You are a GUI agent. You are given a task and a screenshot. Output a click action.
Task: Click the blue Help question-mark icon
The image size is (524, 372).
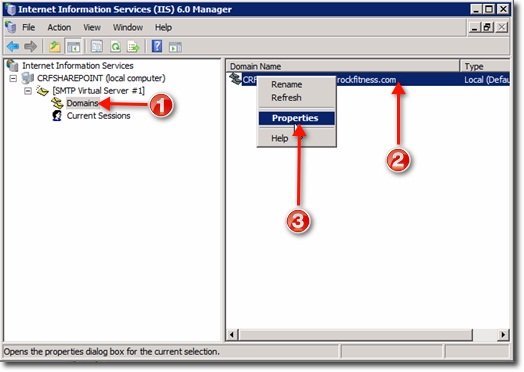157,46
